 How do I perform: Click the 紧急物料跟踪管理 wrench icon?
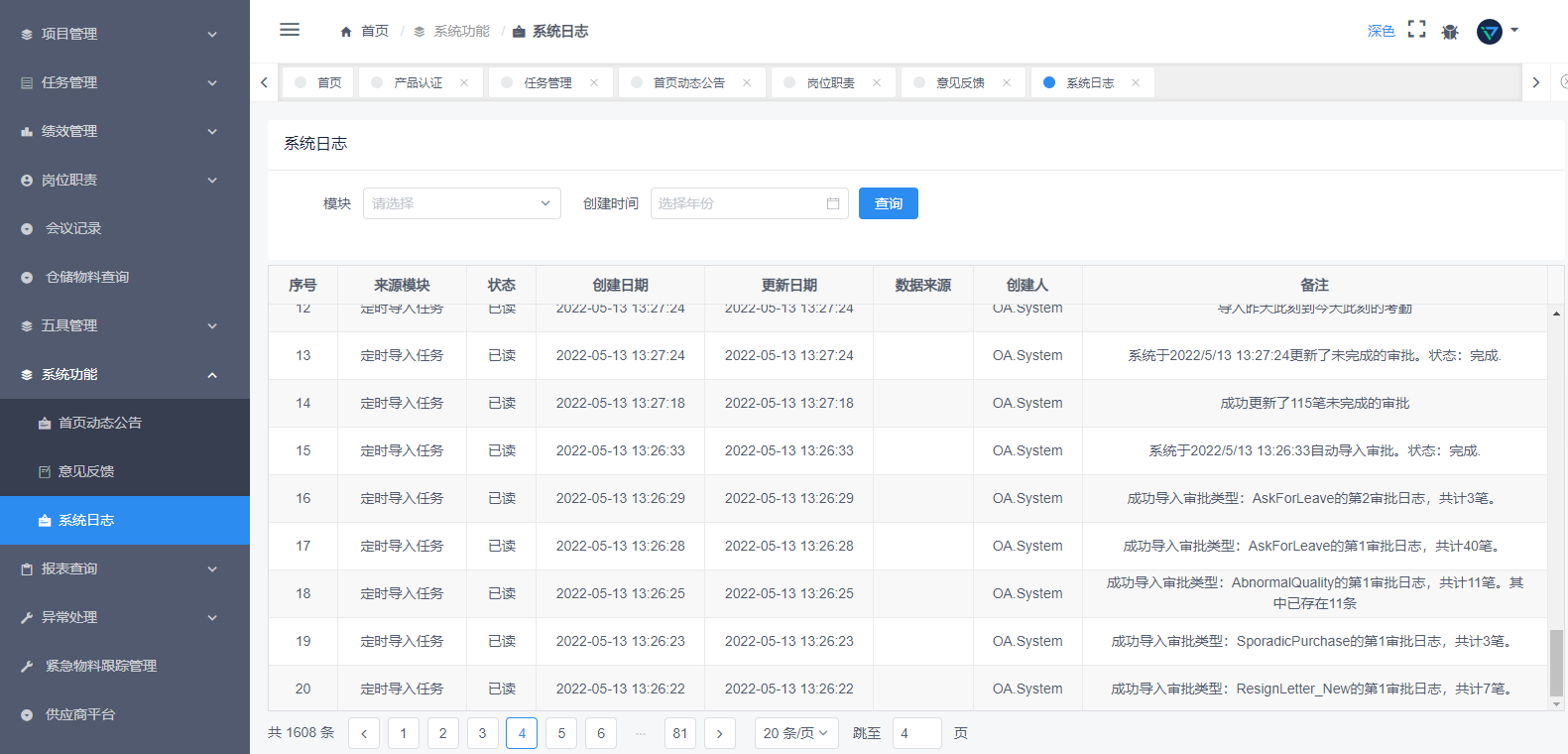tap(27, 666)
